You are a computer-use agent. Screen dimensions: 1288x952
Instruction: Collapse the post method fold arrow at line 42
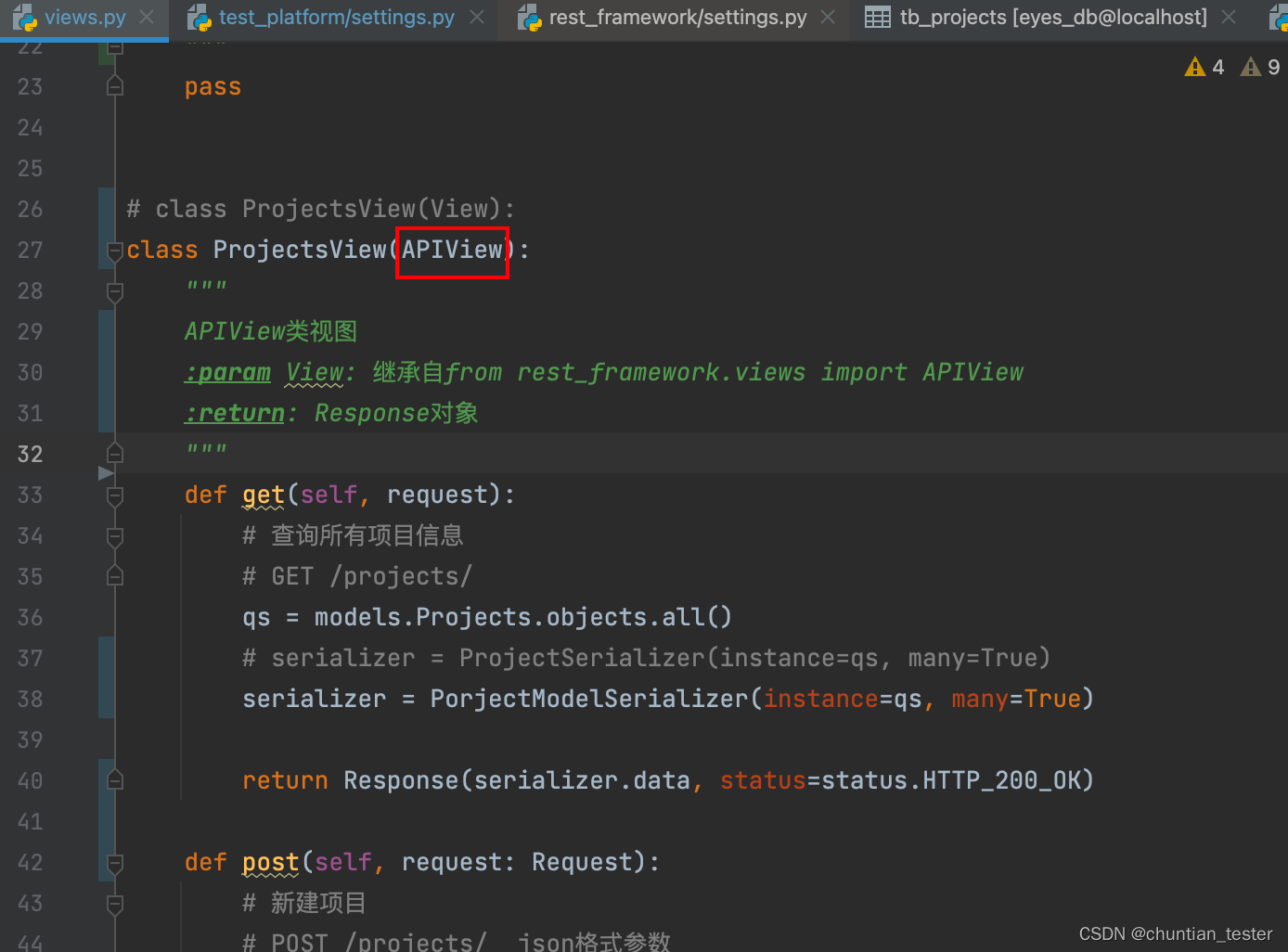[x=114, y=863]
